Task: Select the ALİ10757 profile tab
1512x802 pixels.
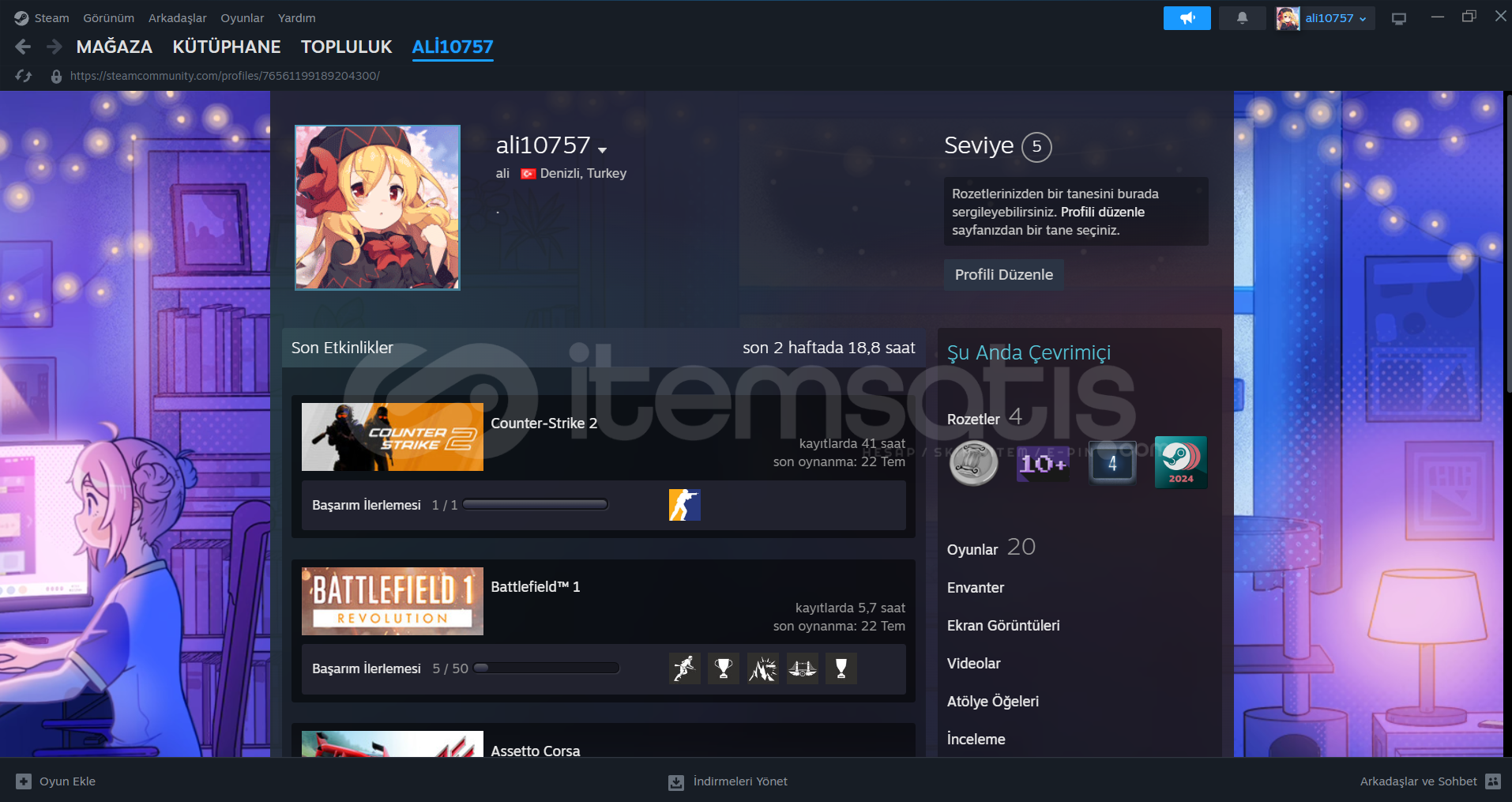Action: [x=453, y=47]
